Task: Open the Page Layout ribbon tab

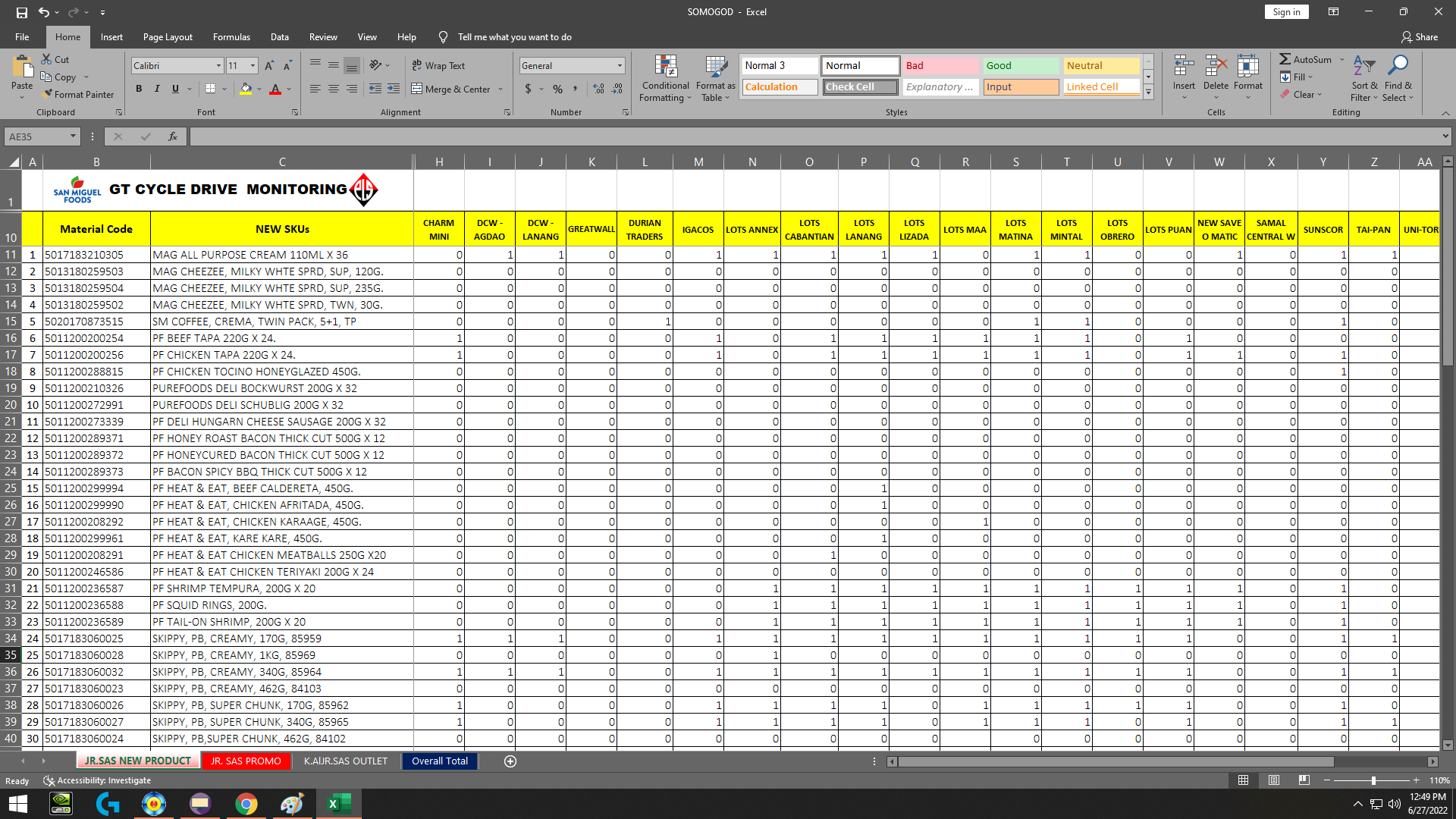Action: tap(168, 36)
